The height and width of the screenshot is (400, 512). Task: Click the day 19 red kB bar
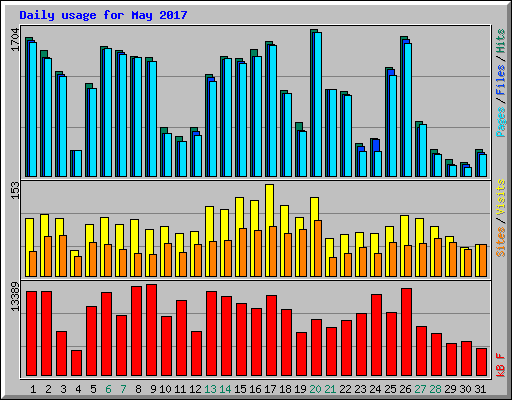(301, 354)
